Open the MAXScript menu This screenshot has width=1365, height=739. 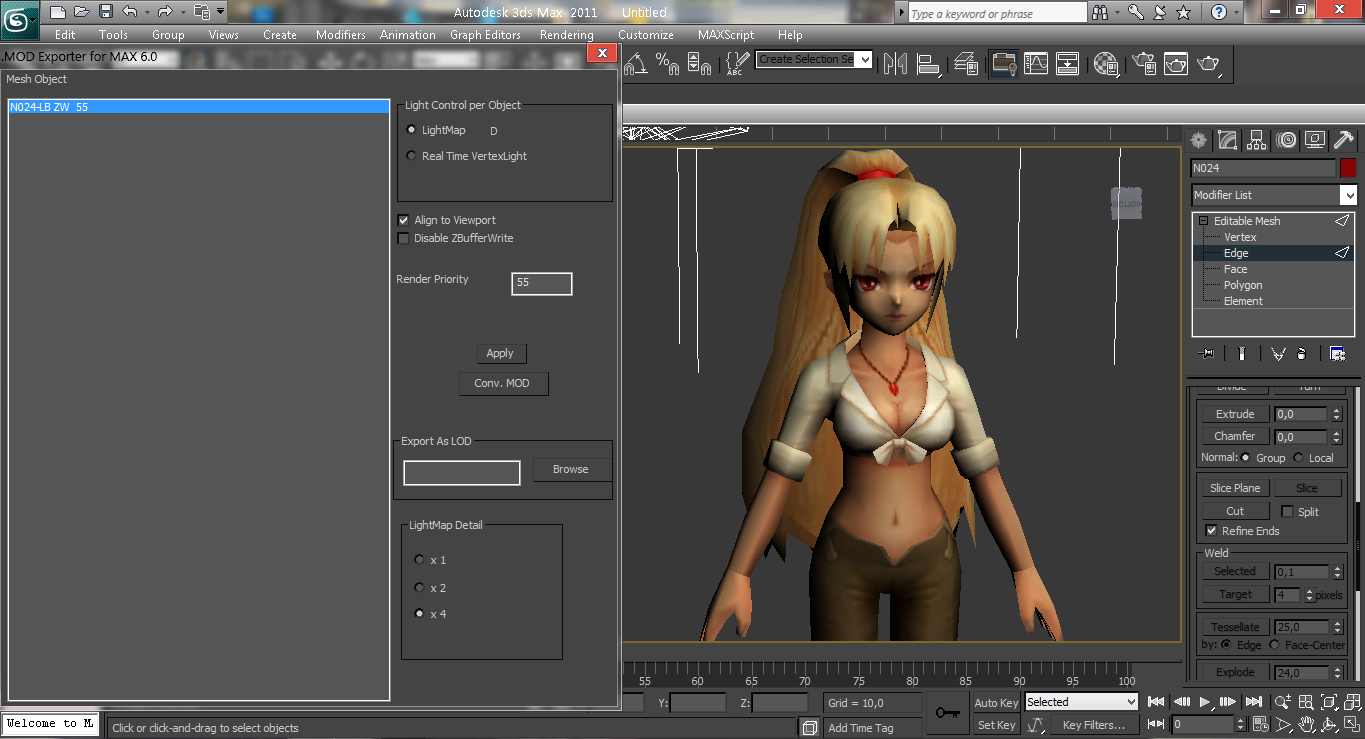point(726,35)
